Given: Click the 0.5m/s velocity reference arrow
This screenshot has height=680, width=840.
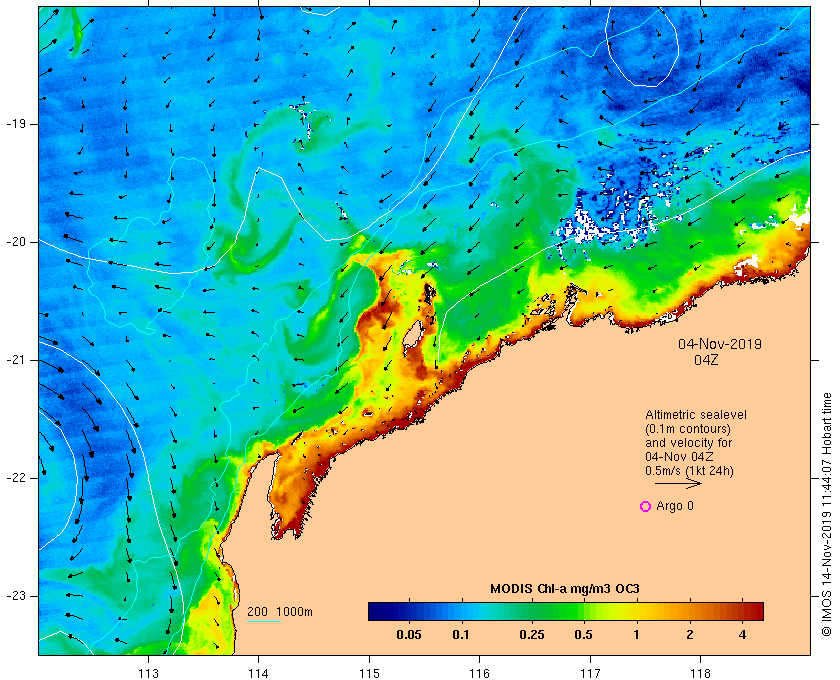Looking at the screenshot, I should click(678, 483).
